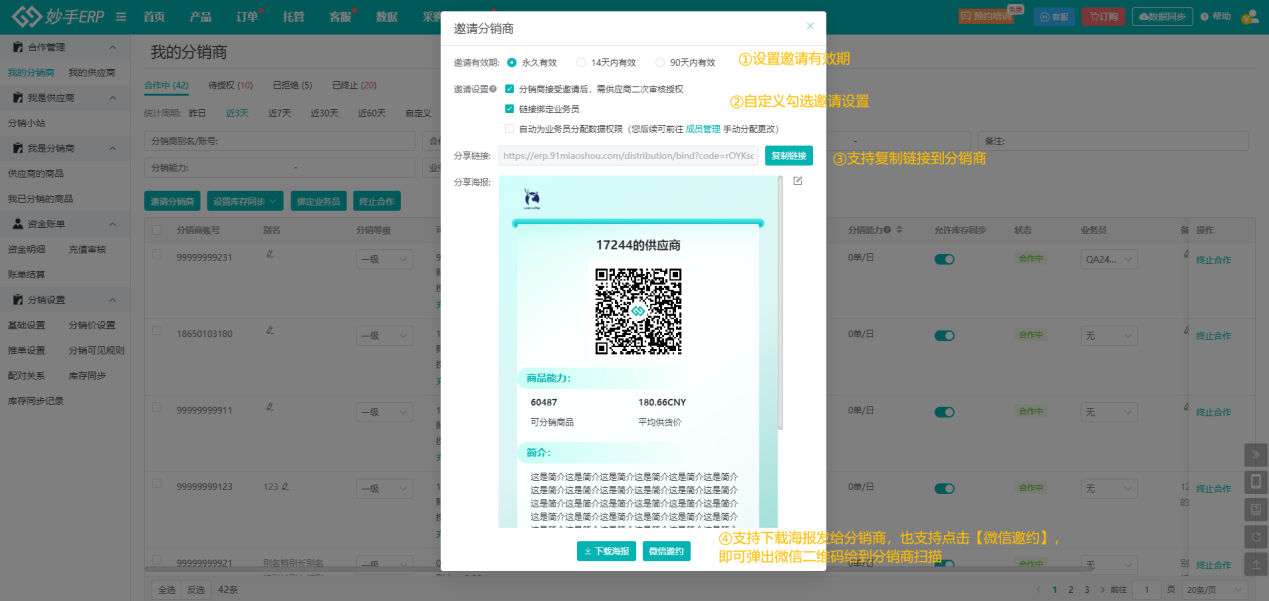Screen dimensions: 1269x601
Task: Open the 成员管理 link
Action: (x=703, y=129)
